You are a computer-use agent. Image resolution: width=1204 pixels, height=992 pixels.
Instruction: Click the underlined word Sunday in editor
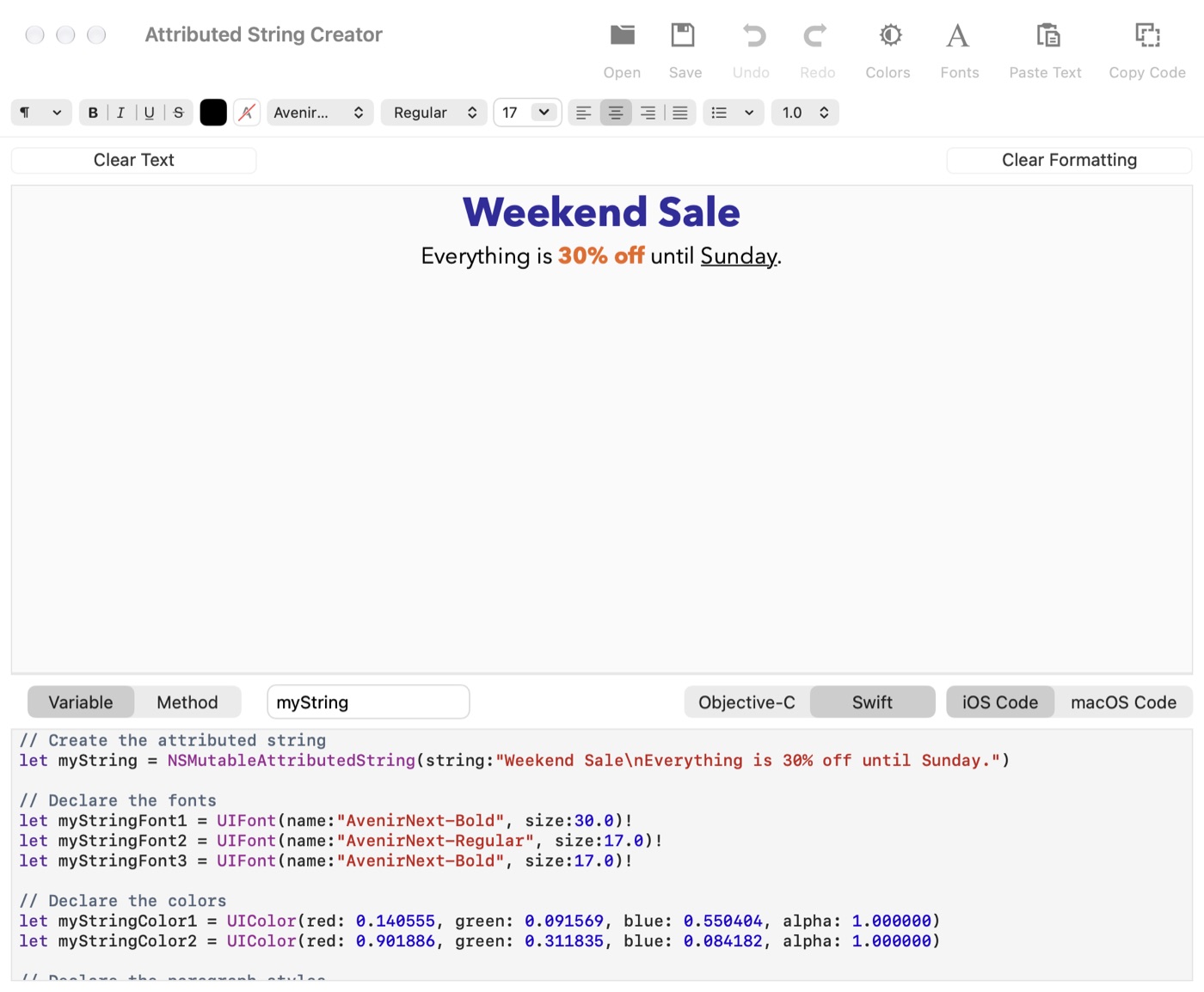tap(739, 256)
